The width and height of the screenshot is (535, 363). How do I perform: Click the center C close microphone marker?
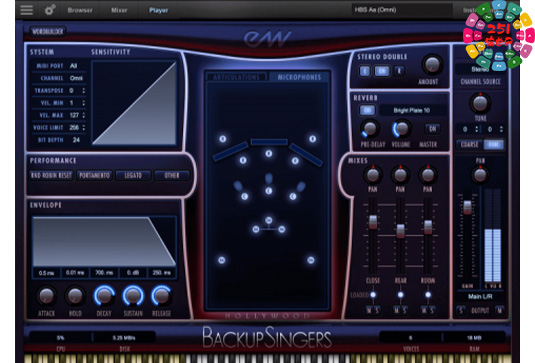(269, 191)
